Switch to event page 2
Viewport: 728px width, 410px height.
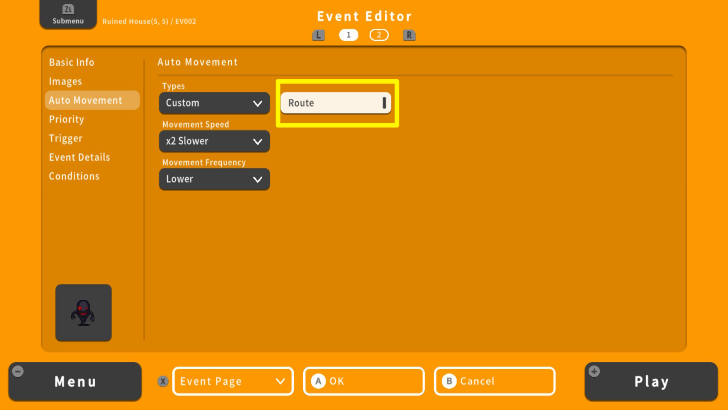coord(379,35)
